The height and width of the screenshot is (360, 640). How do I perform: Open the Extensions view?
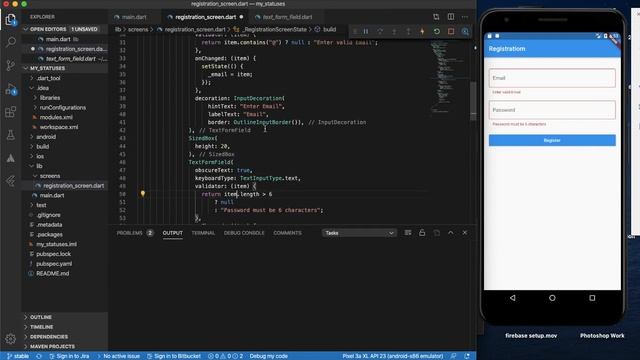click(11, 112)
